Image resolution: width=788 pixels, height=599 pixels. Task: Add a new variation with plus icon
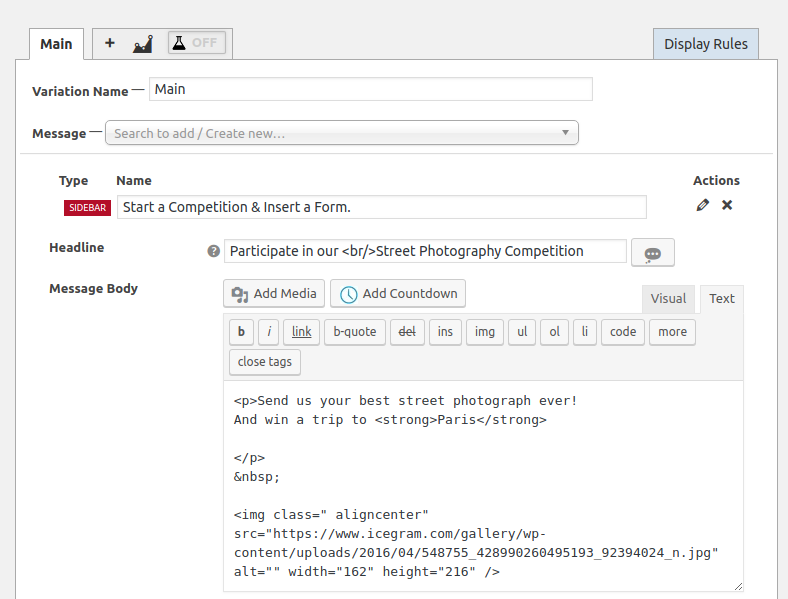110,43
